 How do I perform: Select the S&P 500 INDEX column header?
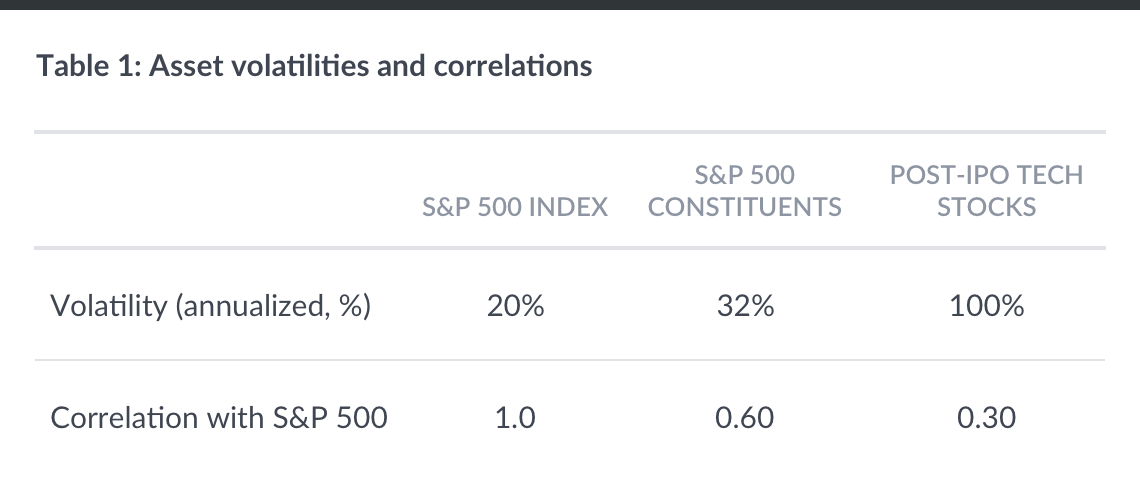pos(515,207)
